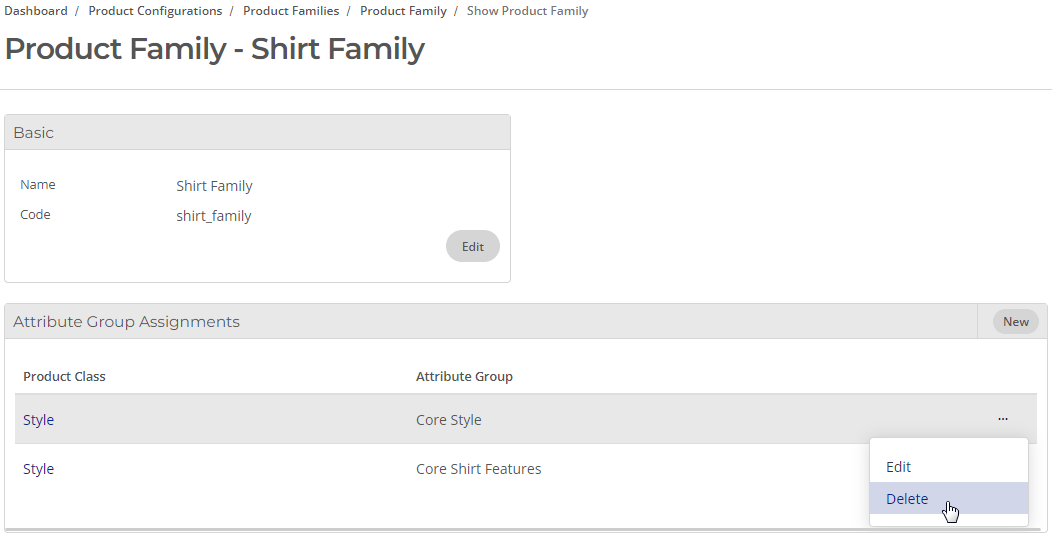Navigate to Product Families breadcrumb

(x=291, y=11)
